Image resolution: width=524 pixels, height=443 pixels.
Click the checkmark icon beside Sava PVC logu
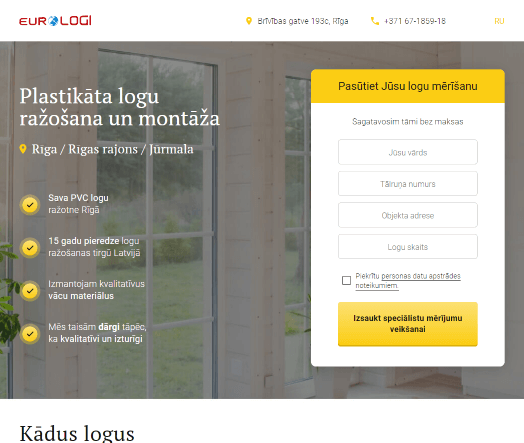point(30,204)
